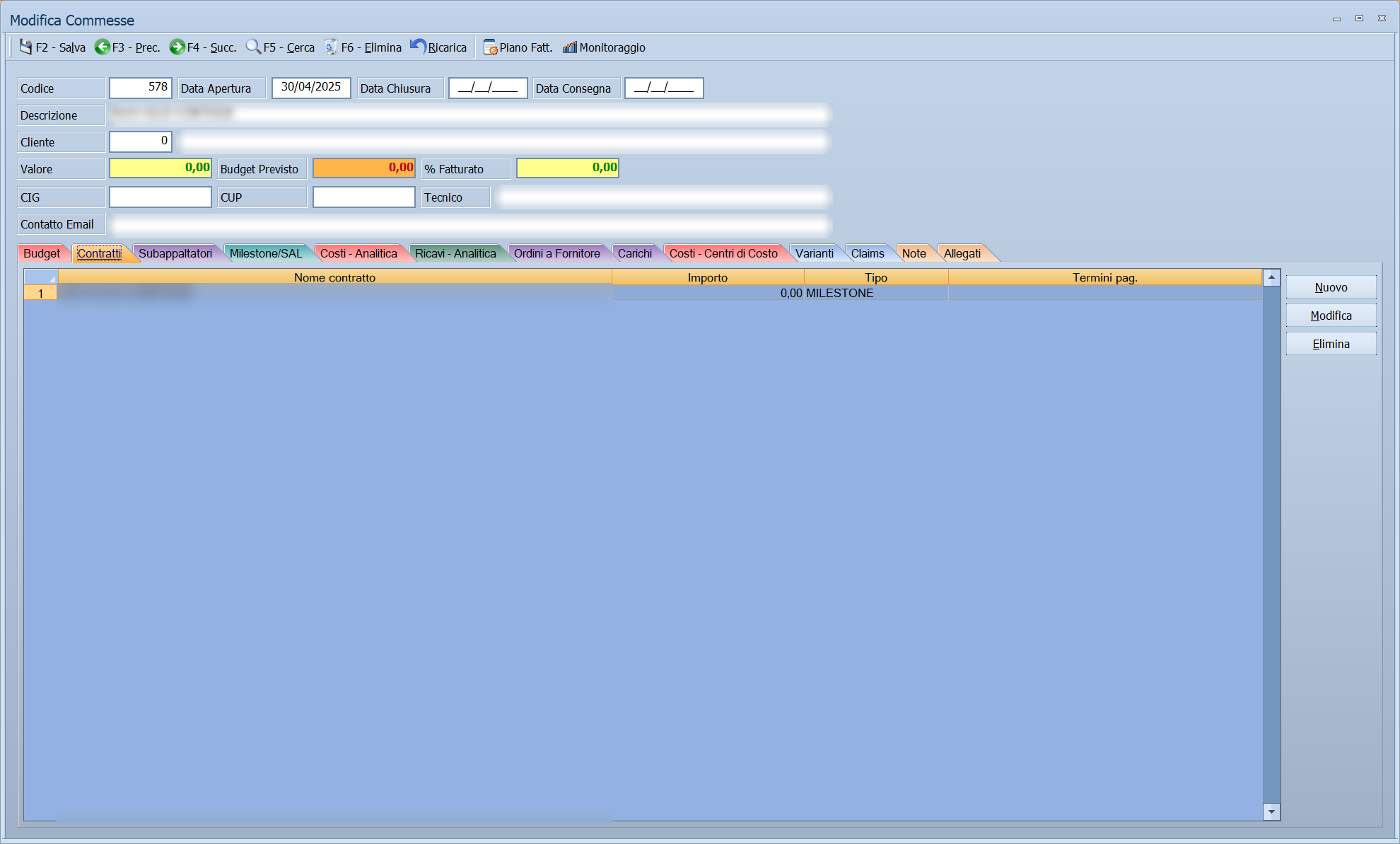
Task: Click the Cliente code field
Action: pos(141,141)
